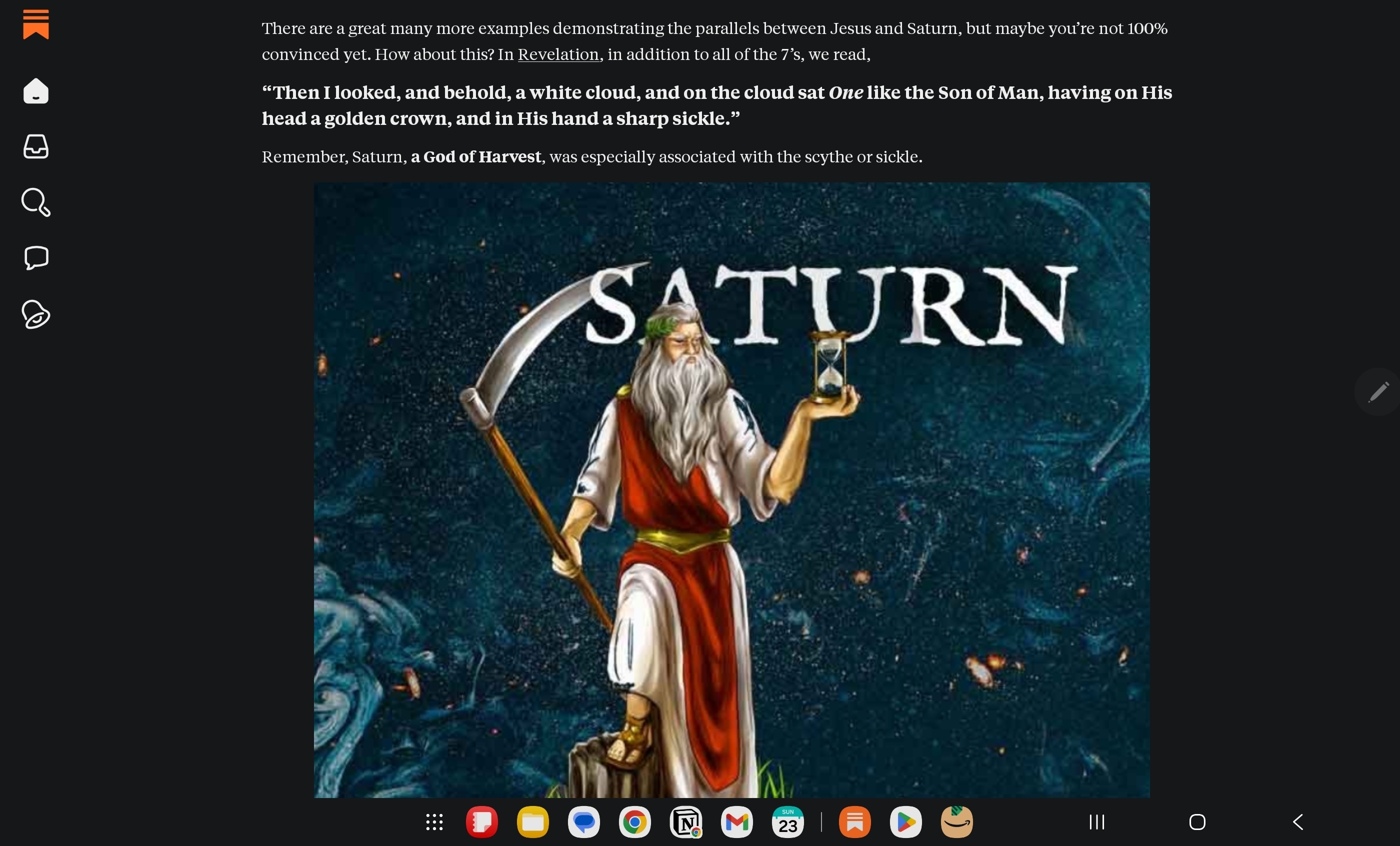The image size is (1400, 846).
Task: Open Chat via the speech bubble icon
Action: (36, 258)
